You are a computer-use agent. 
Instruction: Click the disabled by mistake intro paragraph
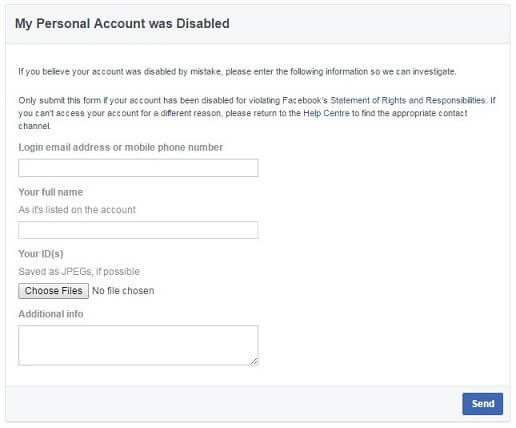[x=237, y=72]
